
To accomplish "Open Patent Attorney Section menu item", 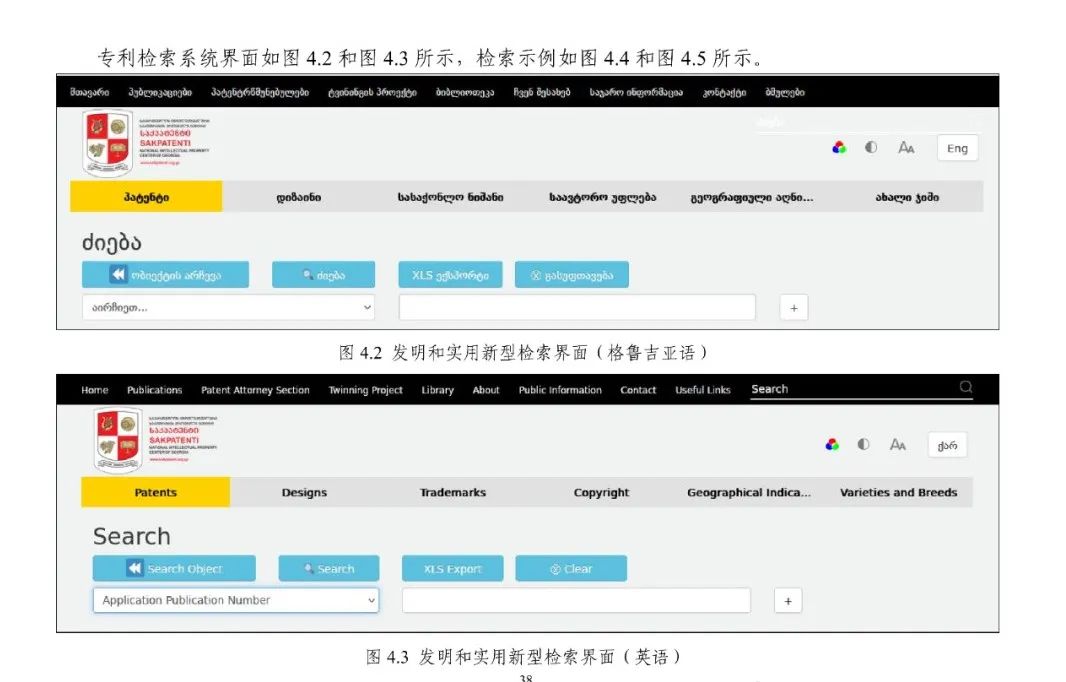I will pyautogui.click(x=255, y=390).
